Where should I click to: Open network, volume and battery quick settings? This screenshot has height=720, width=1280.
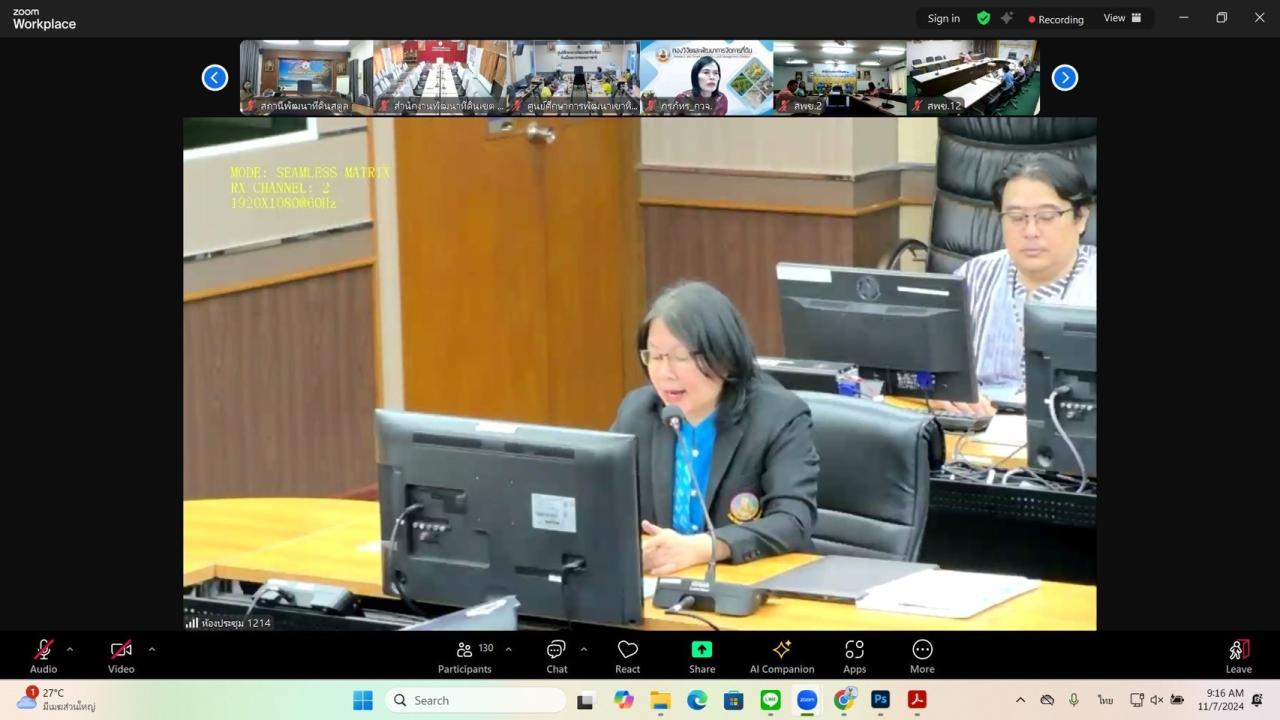(x=1157, y=700)
